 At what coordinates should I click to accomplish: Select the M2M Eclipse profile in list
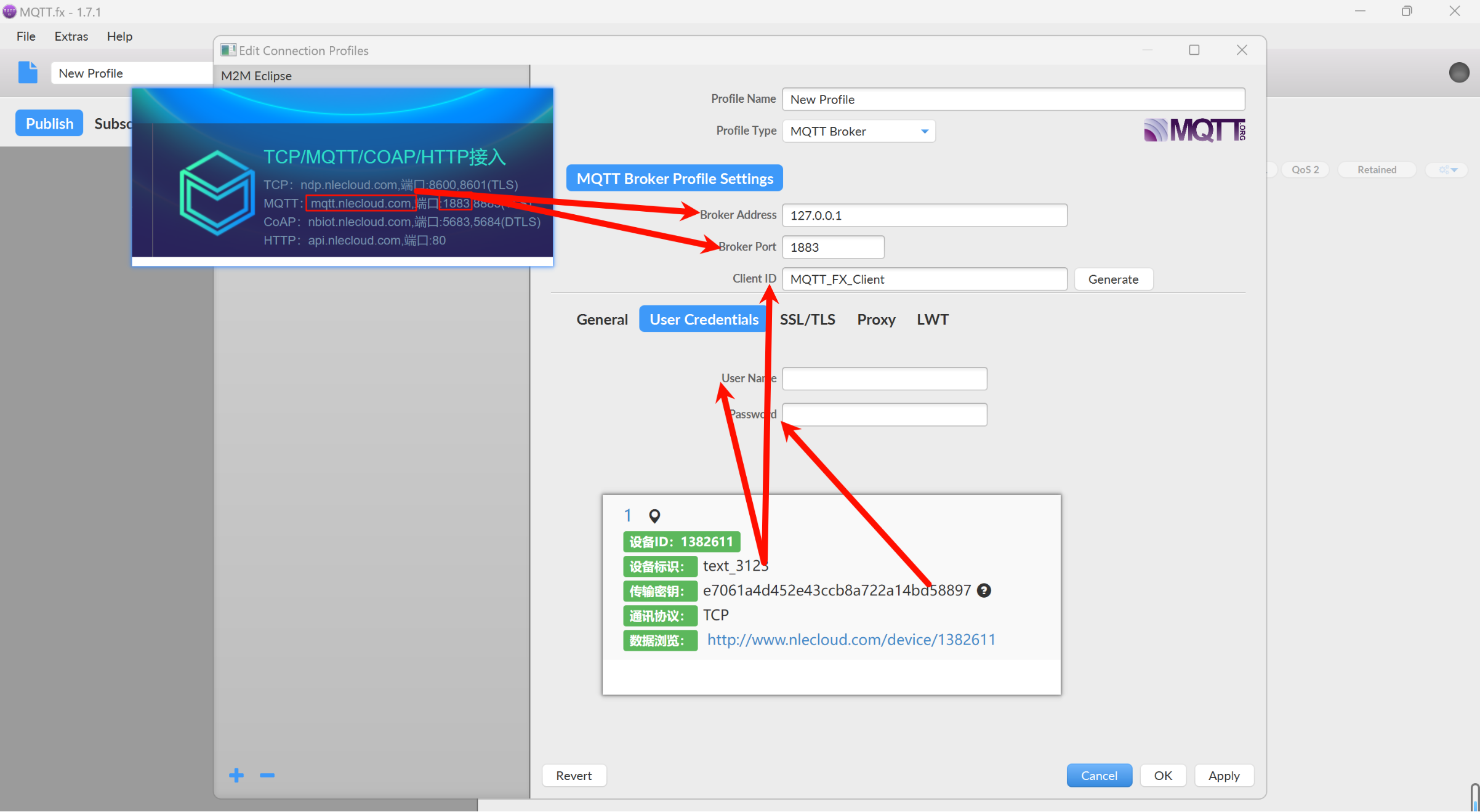tap(257, 76)
